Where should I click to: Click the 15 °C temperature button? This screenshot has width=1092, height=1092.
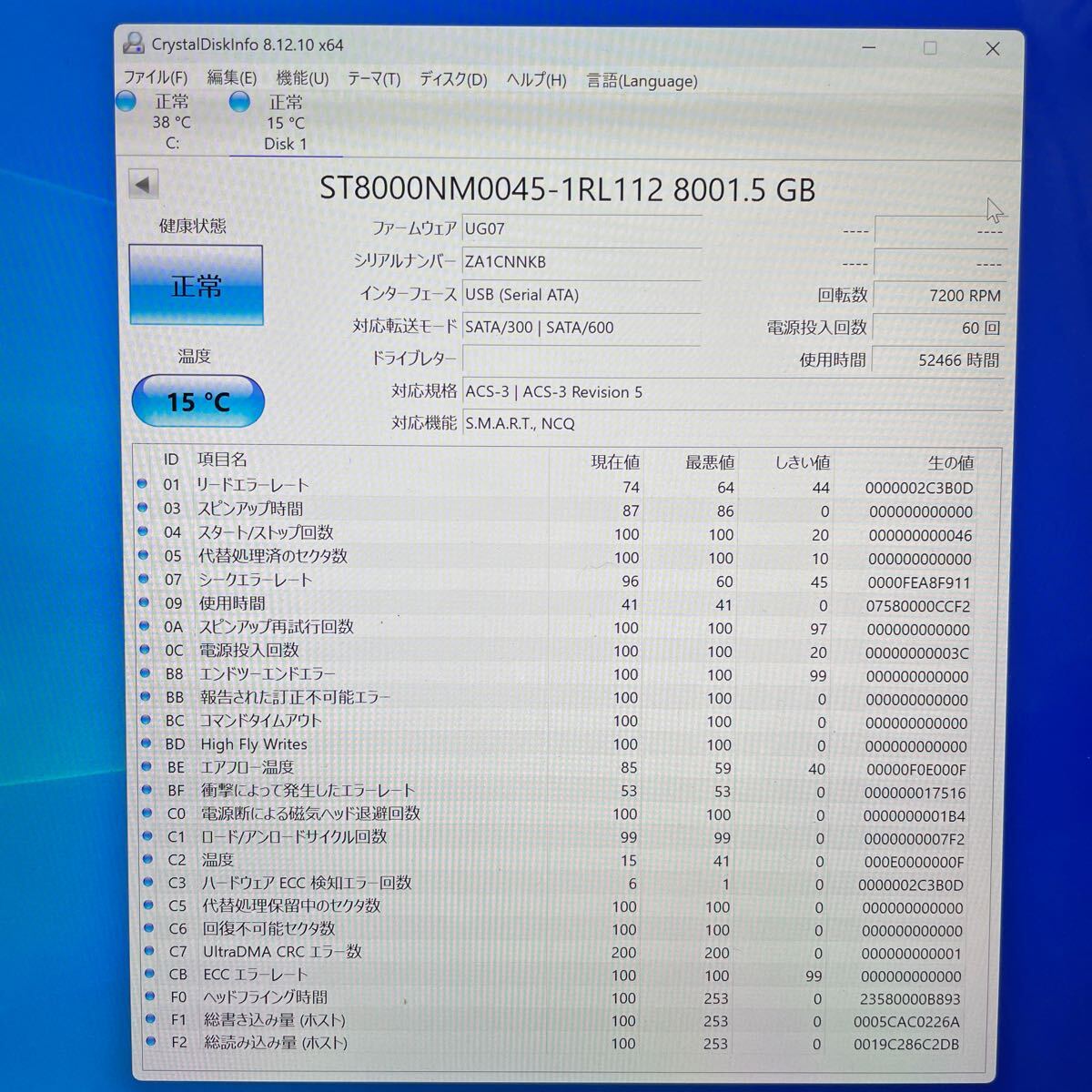coord(198,401)
